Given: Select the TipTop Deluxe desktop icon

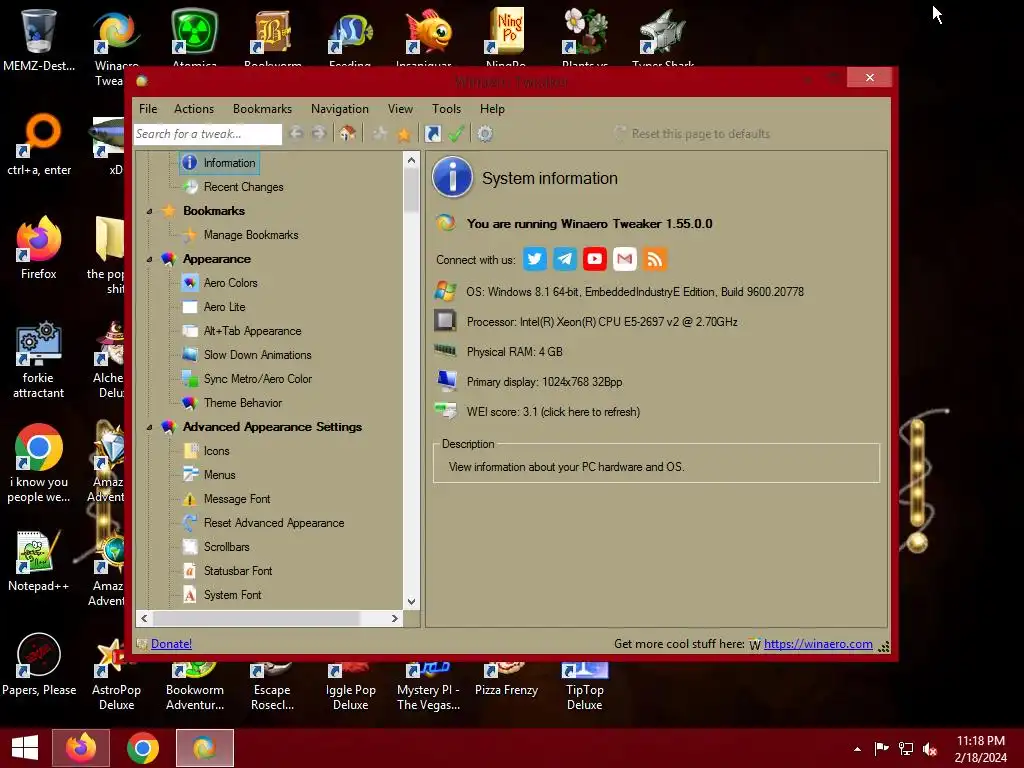Looking at the screenshot, I should click(x=584, y=687).
